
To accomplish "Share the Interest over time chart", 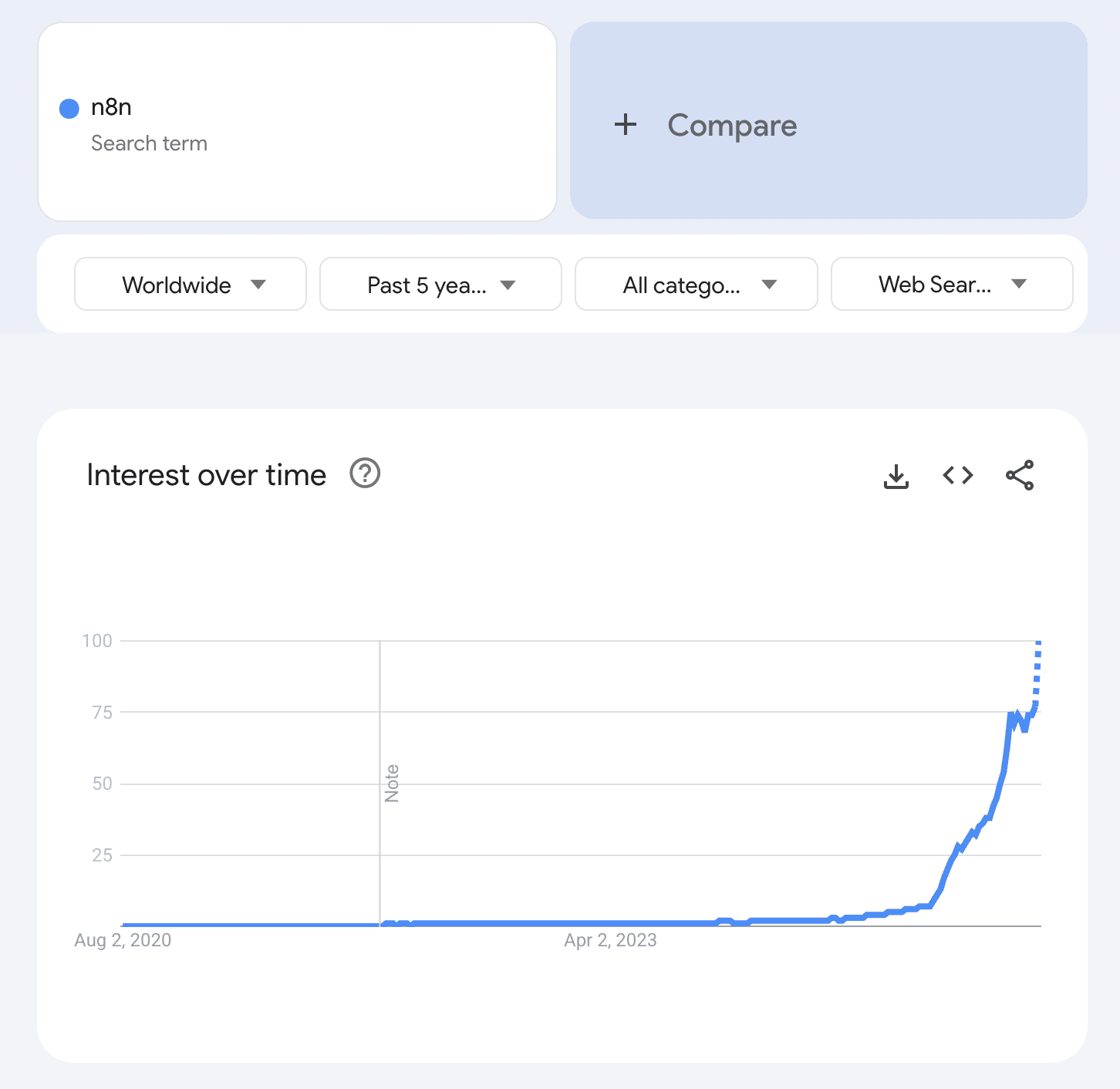I will [1020, 475].
